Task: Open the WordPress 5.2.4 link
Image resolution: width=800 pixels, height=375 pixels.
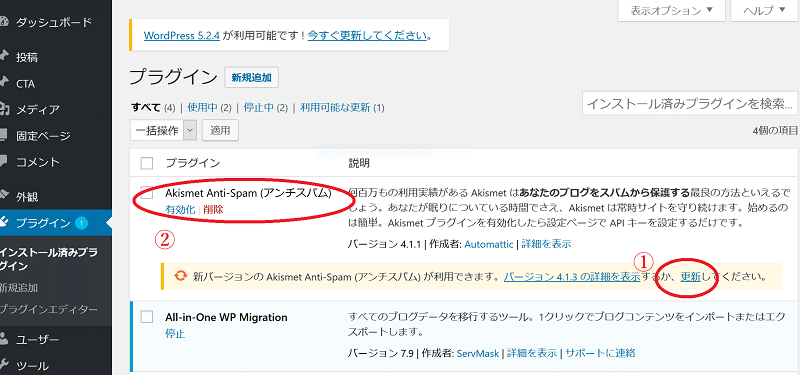Action: point(182,36)
